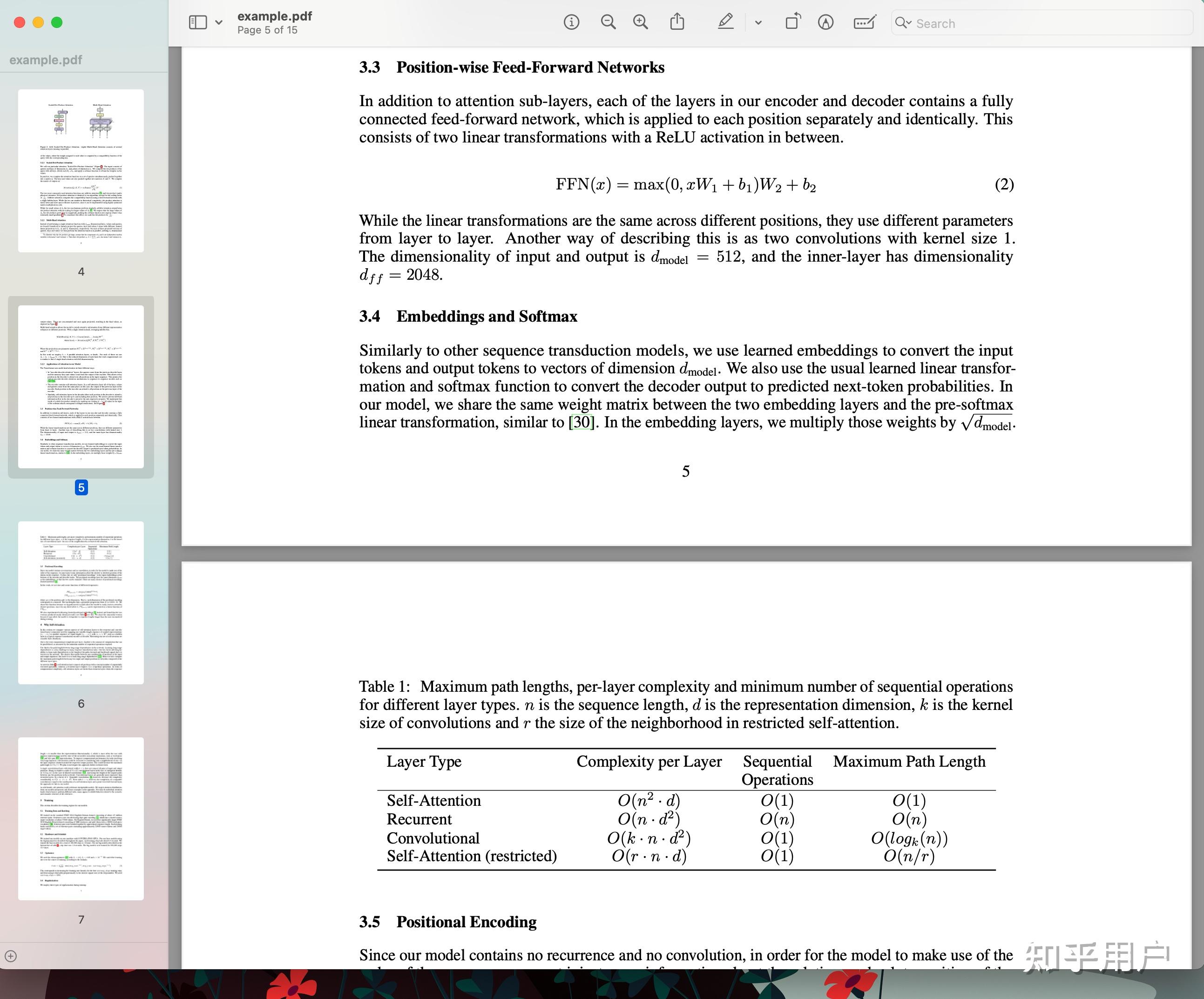Click the Inspector info icon
This screenshot has width=1204, height=999.
coord(571,22)
